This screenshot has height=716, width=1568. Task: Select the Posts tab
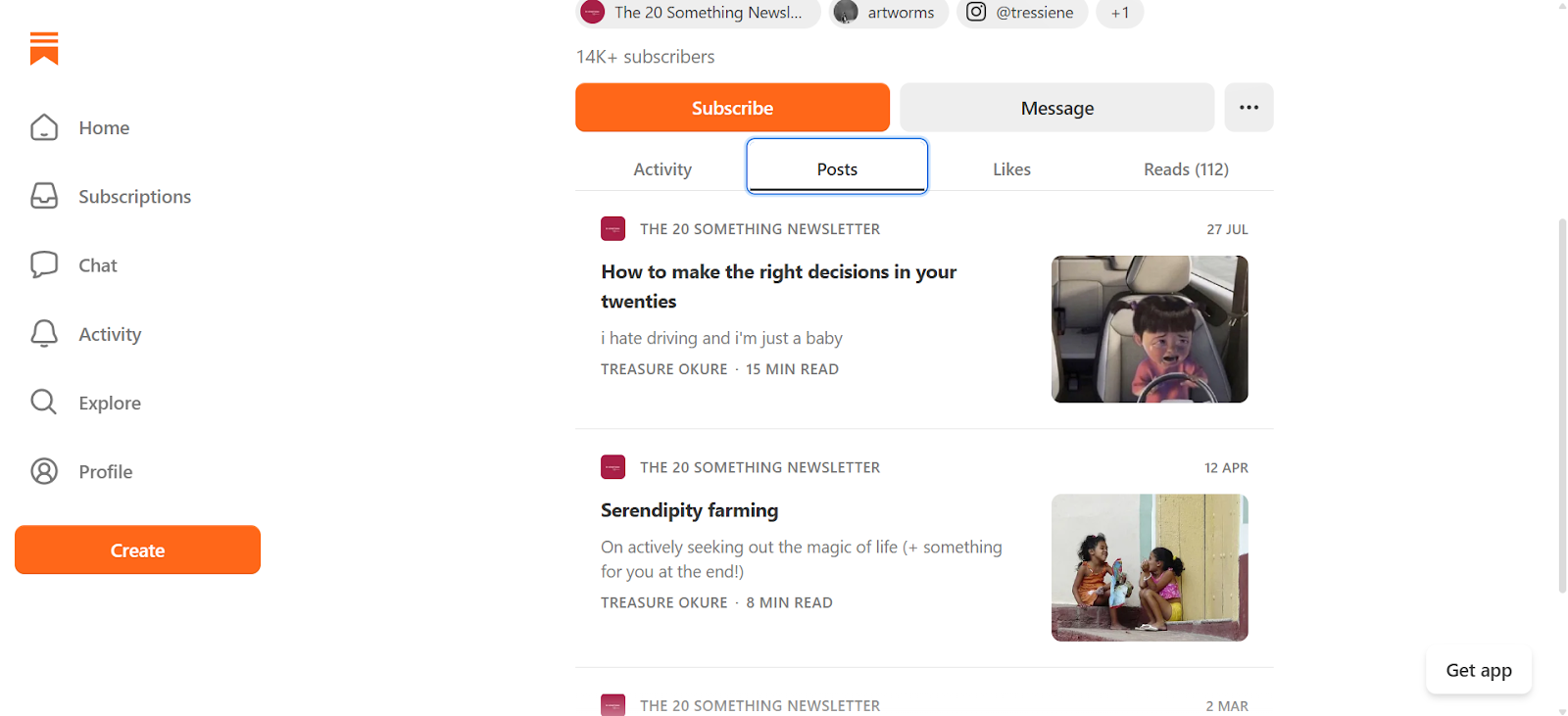[x=837, y=168]
